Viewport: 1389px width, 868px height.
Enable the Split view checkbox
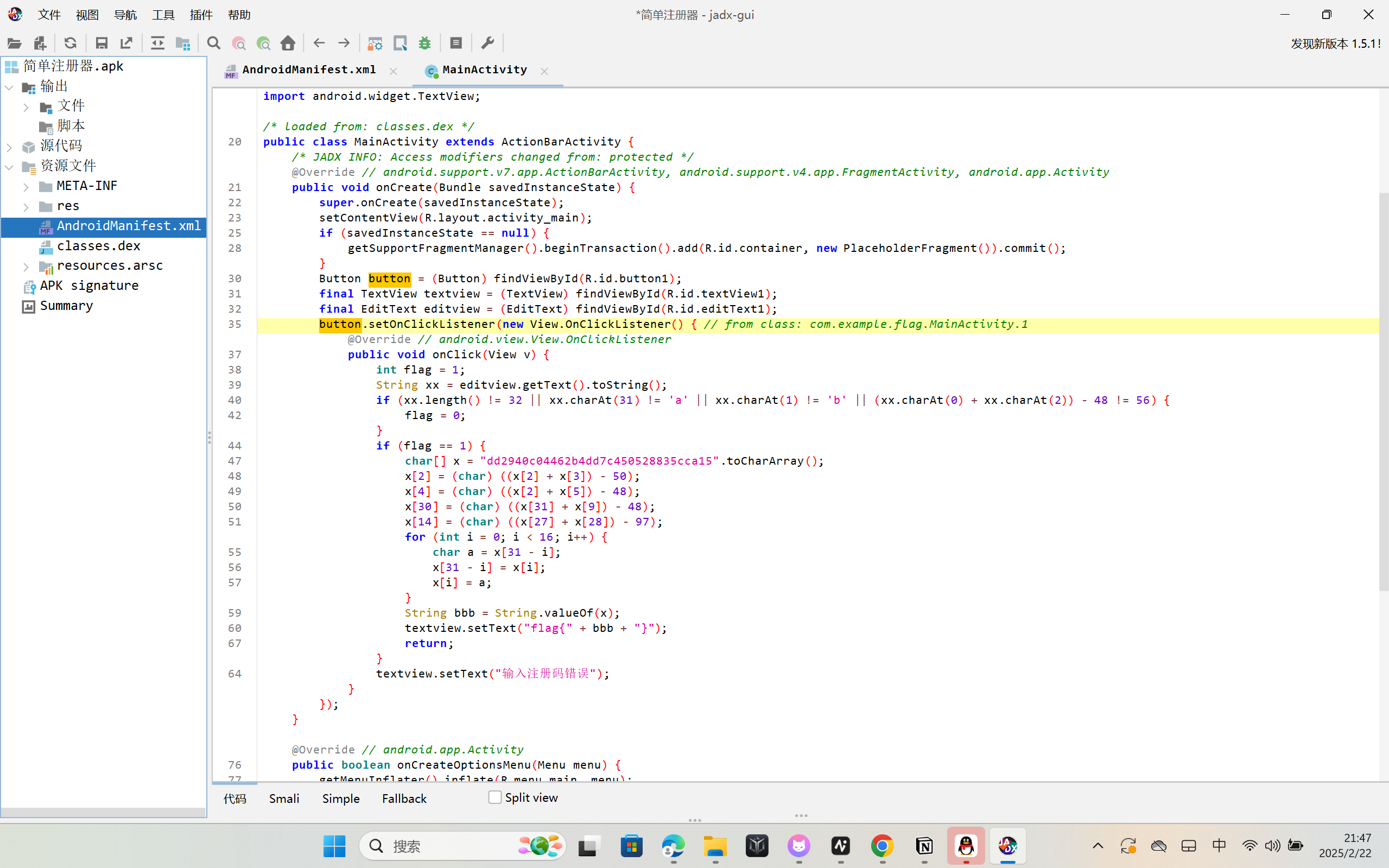tap(495, 797)
